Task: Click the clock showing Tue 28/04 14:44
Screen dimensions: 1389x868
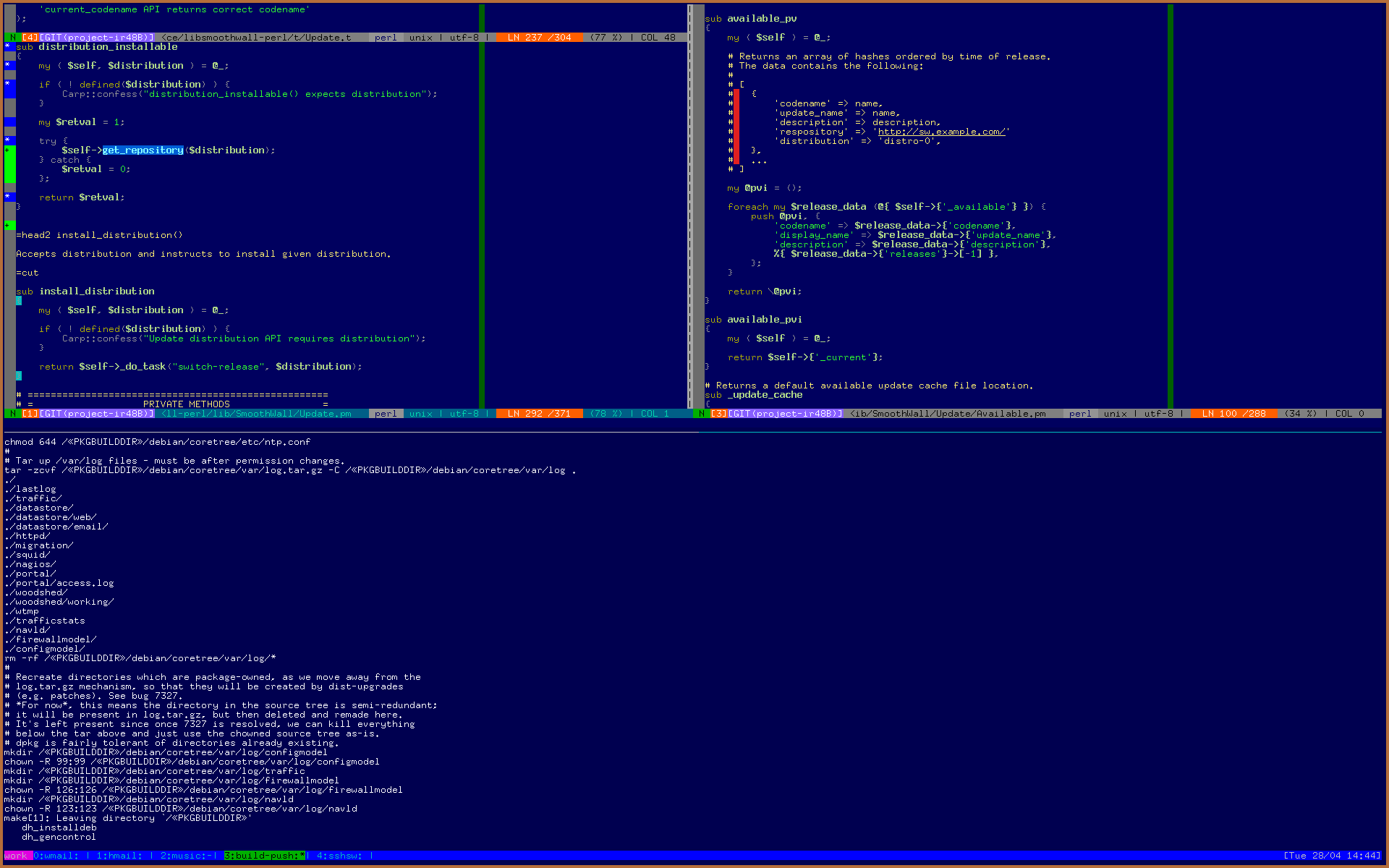Action: pyautogui.click(x=1335, y=855)
